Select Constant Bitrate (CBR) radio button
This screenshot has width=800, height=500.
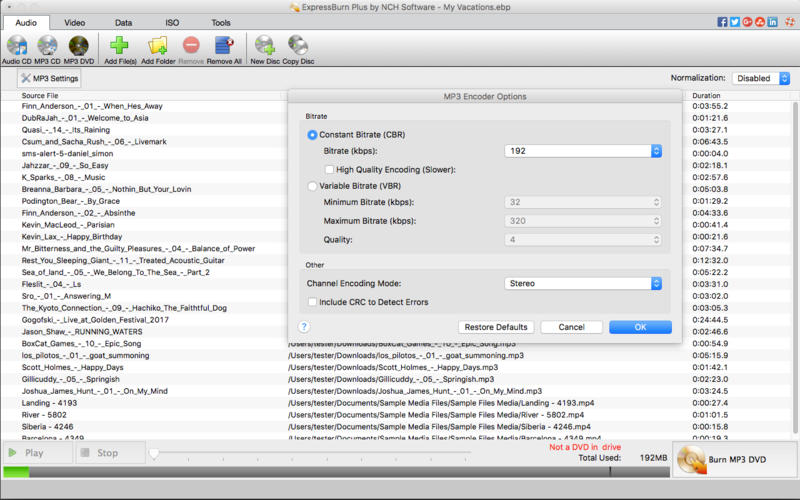coord(312,135)
